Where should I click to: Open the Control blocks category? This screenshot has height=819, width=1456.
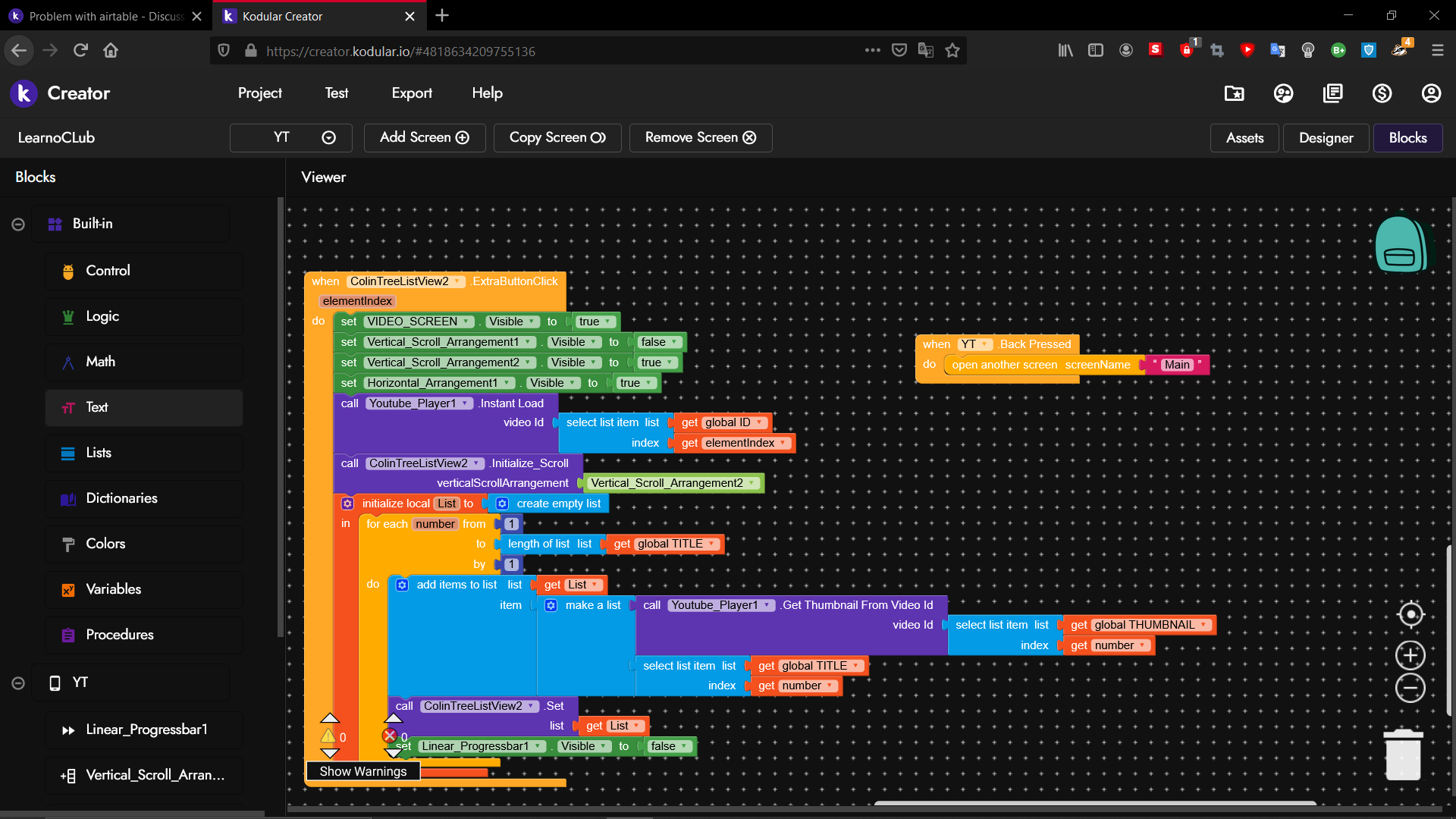coord(108,271)
